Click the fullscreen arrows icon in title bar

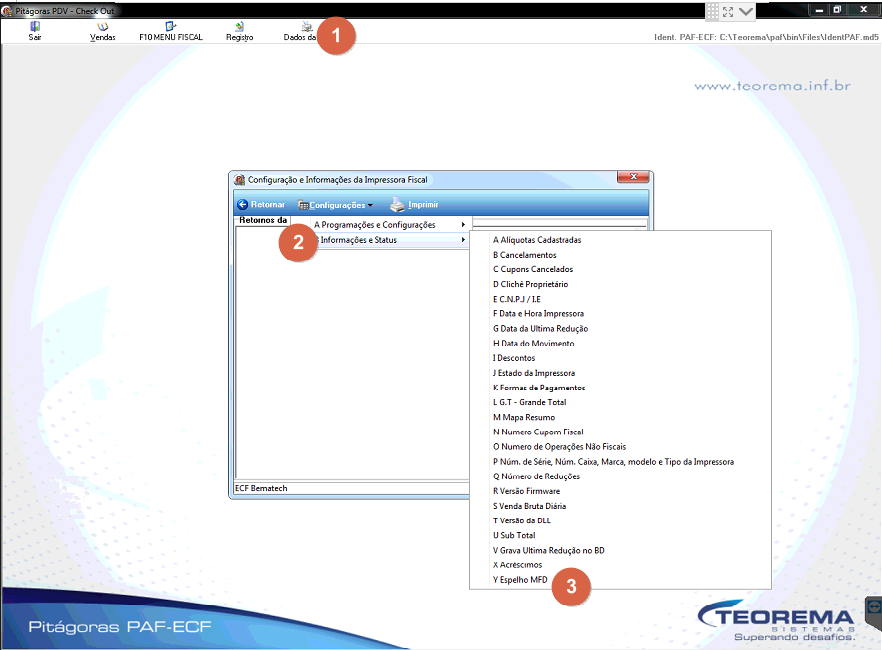coord(728,11)
